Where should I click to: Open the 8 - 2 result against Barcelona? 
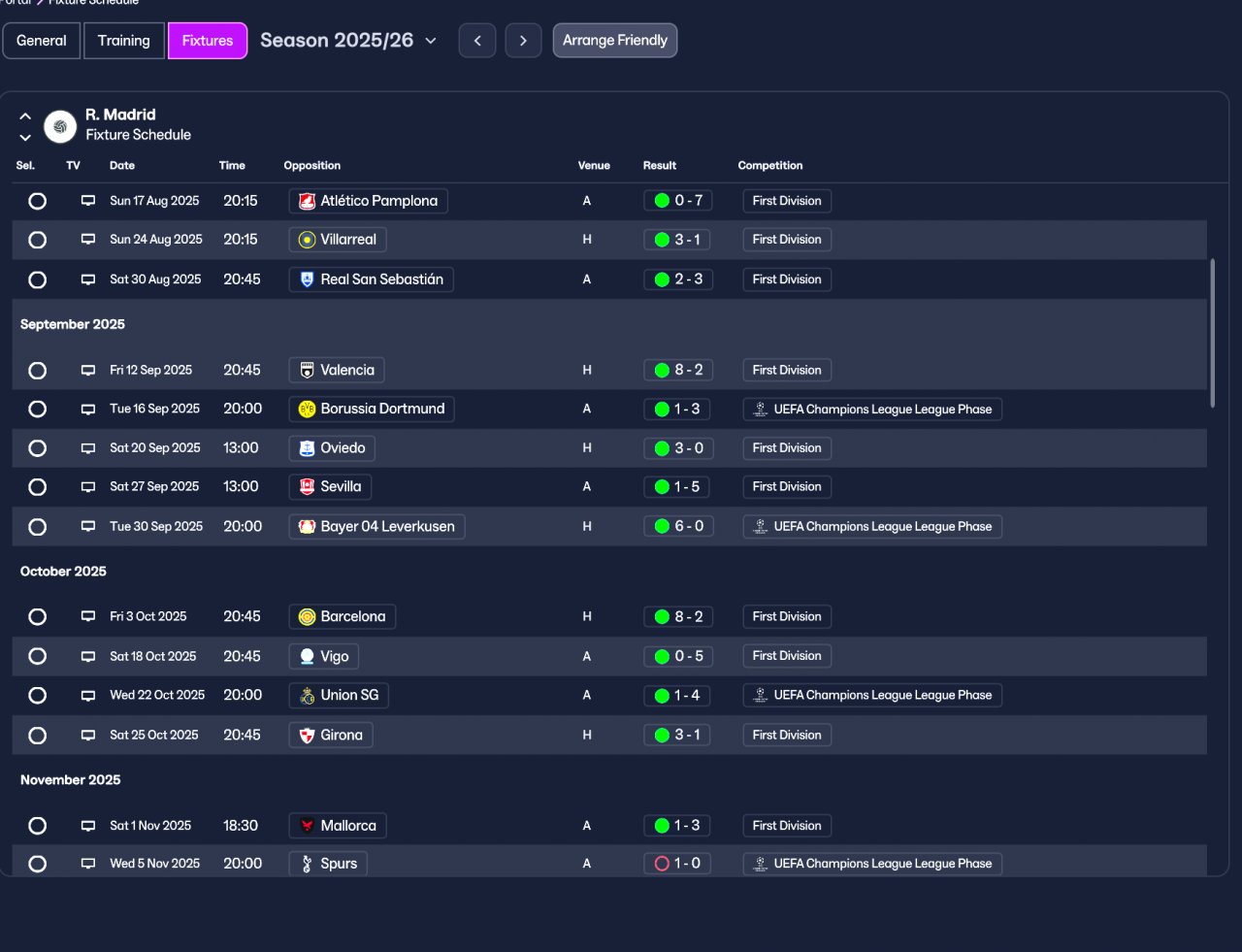pos(677,616)
